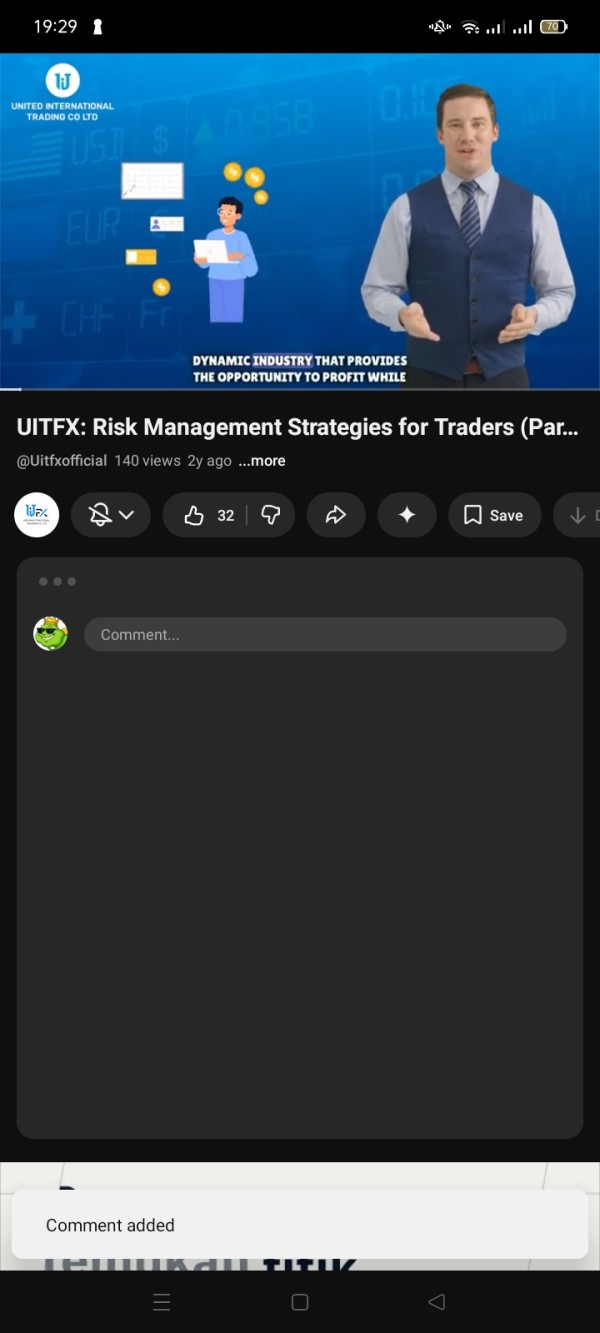Open the recent apps menu button
This screenshot has height=1333, width=600.
(162, 1302)
